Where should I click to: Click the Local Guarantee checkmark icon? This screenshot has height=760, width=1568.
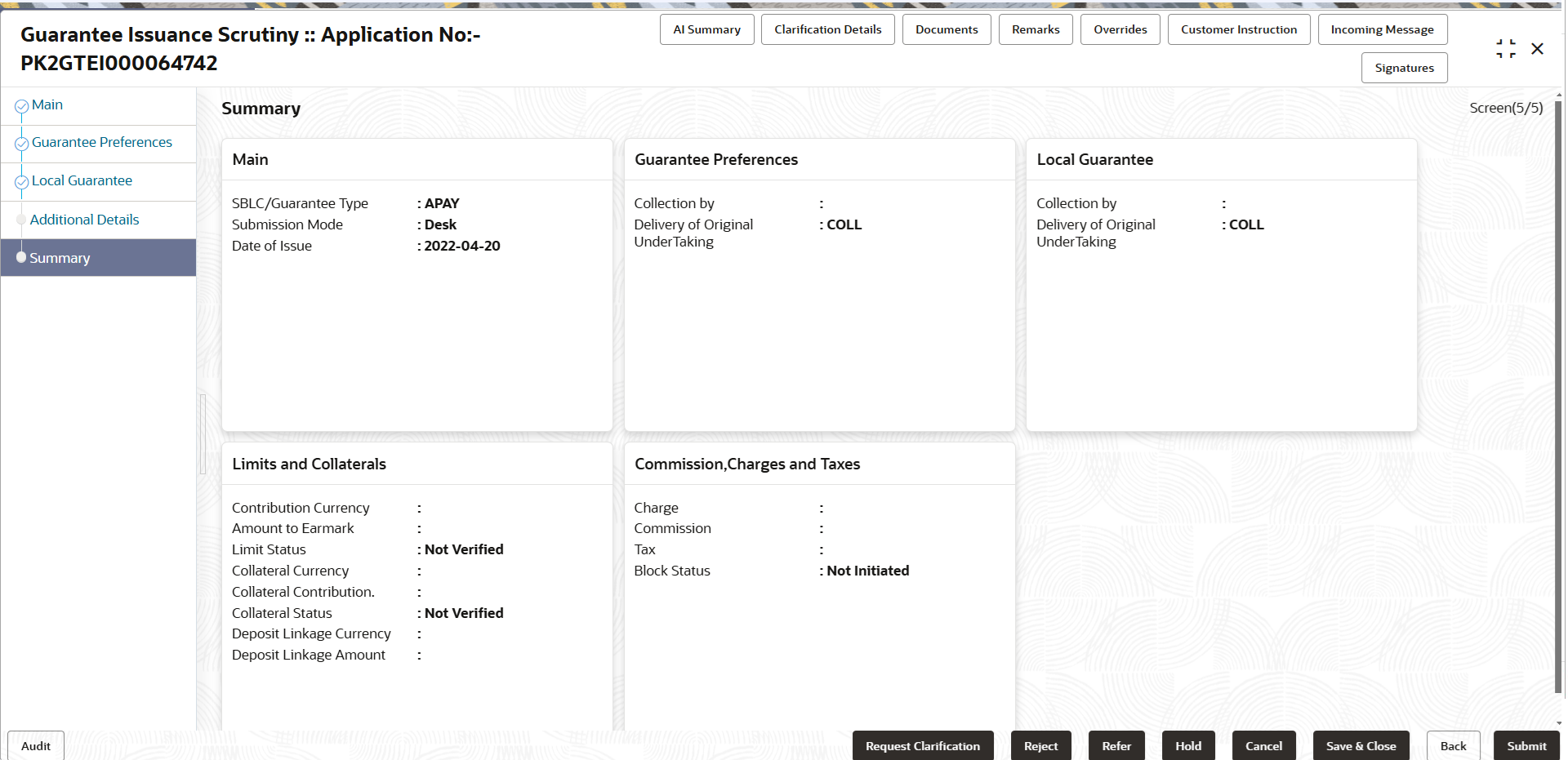22,182
